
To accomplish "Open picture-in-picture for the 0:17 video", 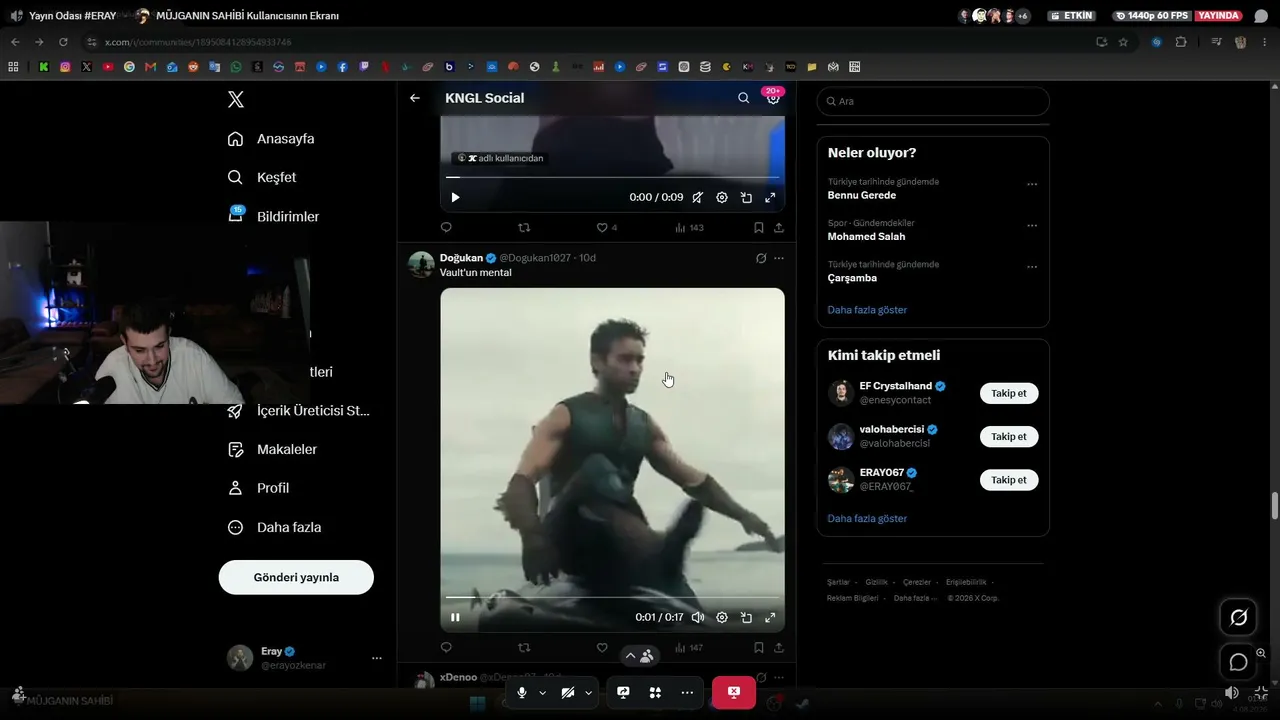I will pyautogui.click(x=746, y=617).
